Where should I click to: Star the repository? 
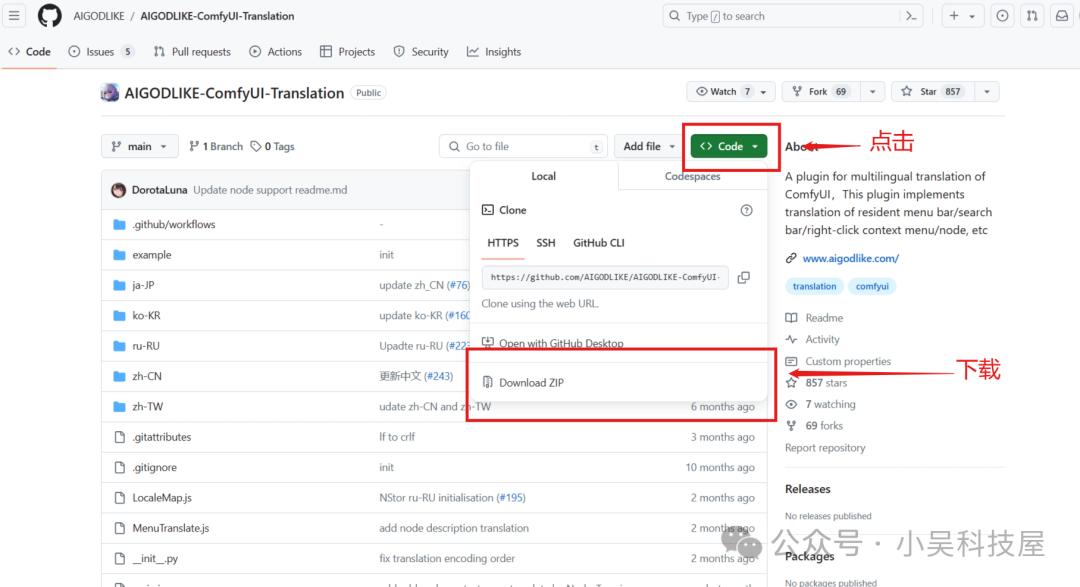click(x=933, y=92)
